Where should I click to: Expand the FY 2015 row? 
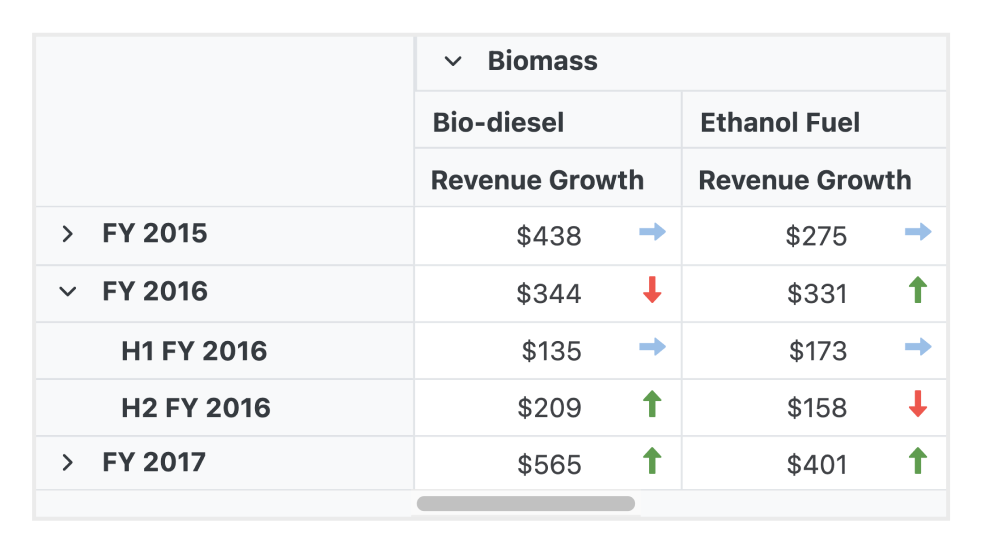[67, 234]
